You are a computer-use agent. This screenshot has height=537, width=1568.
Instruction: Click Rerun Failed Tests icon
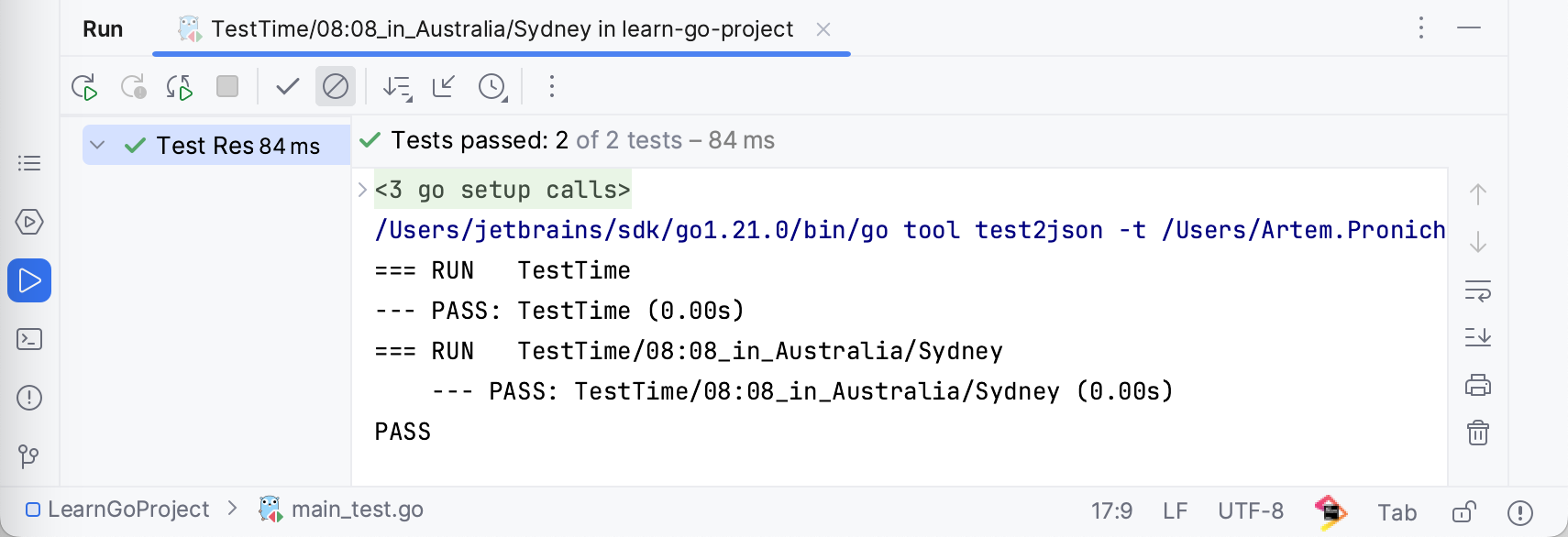(x=134, y=87)
